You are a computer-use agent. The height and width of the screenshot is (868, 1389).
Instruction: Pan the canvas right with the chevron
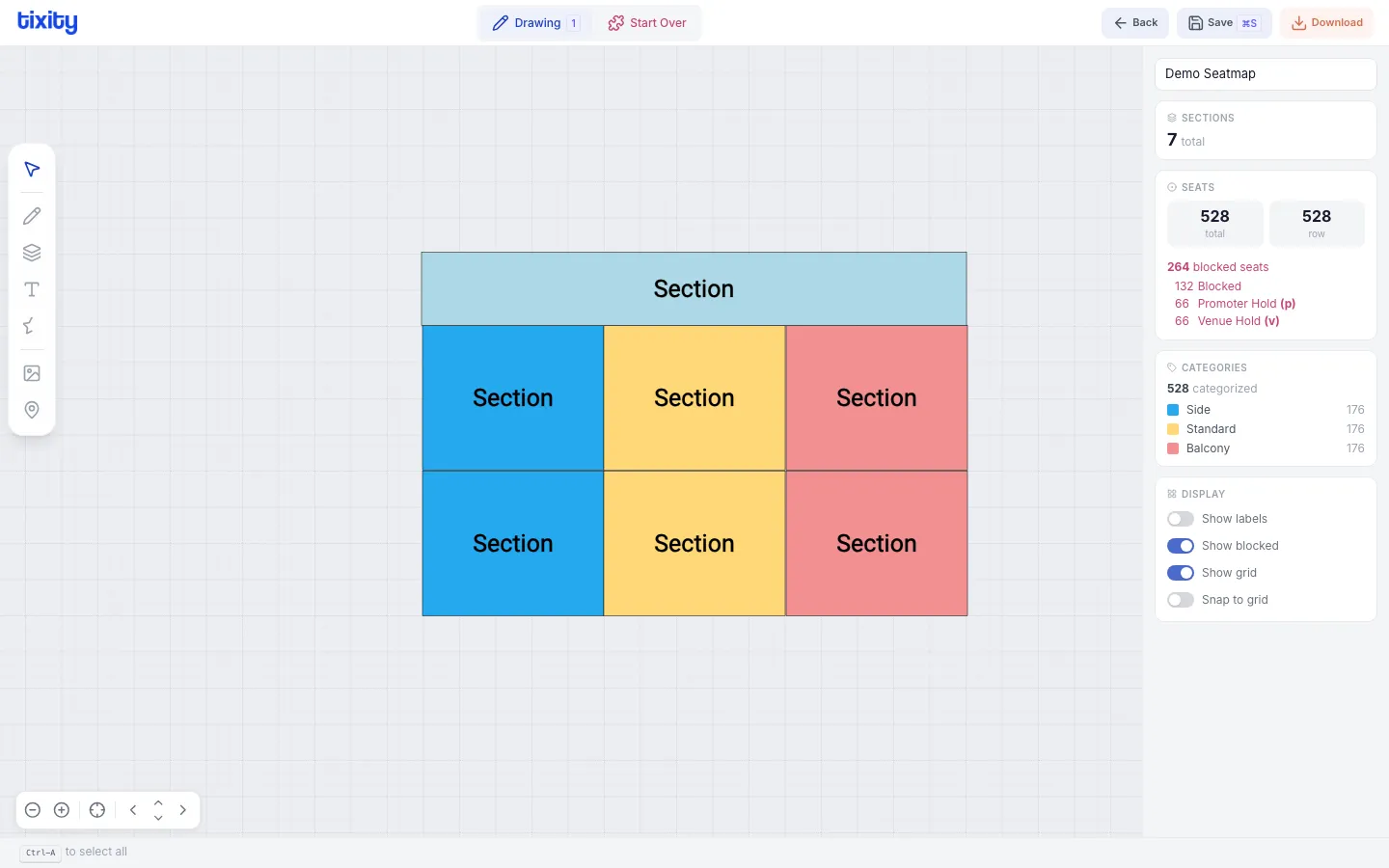coord(183,810)
